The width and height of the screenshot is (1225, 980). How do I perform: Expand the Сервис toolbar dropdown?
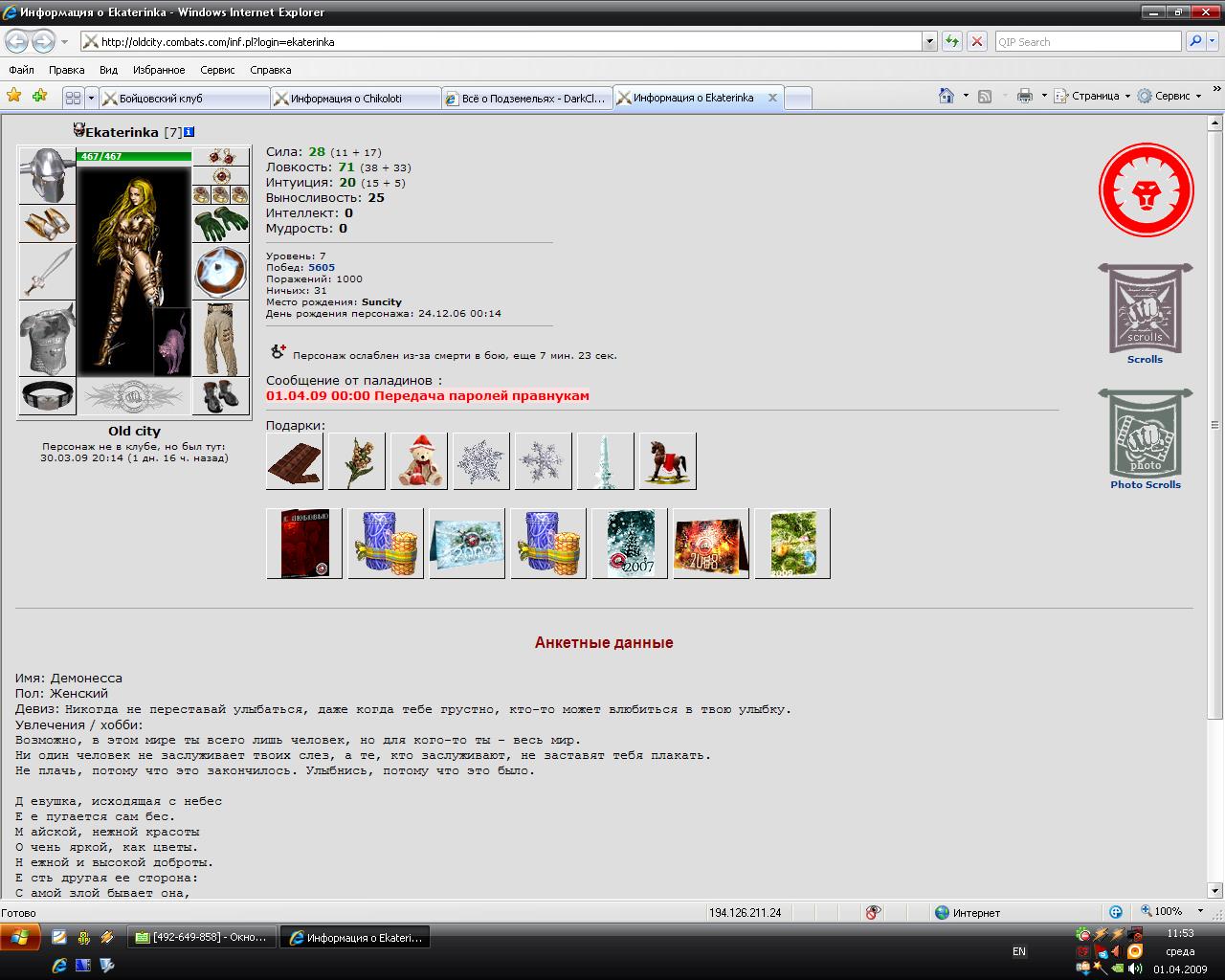[1169, 96]
